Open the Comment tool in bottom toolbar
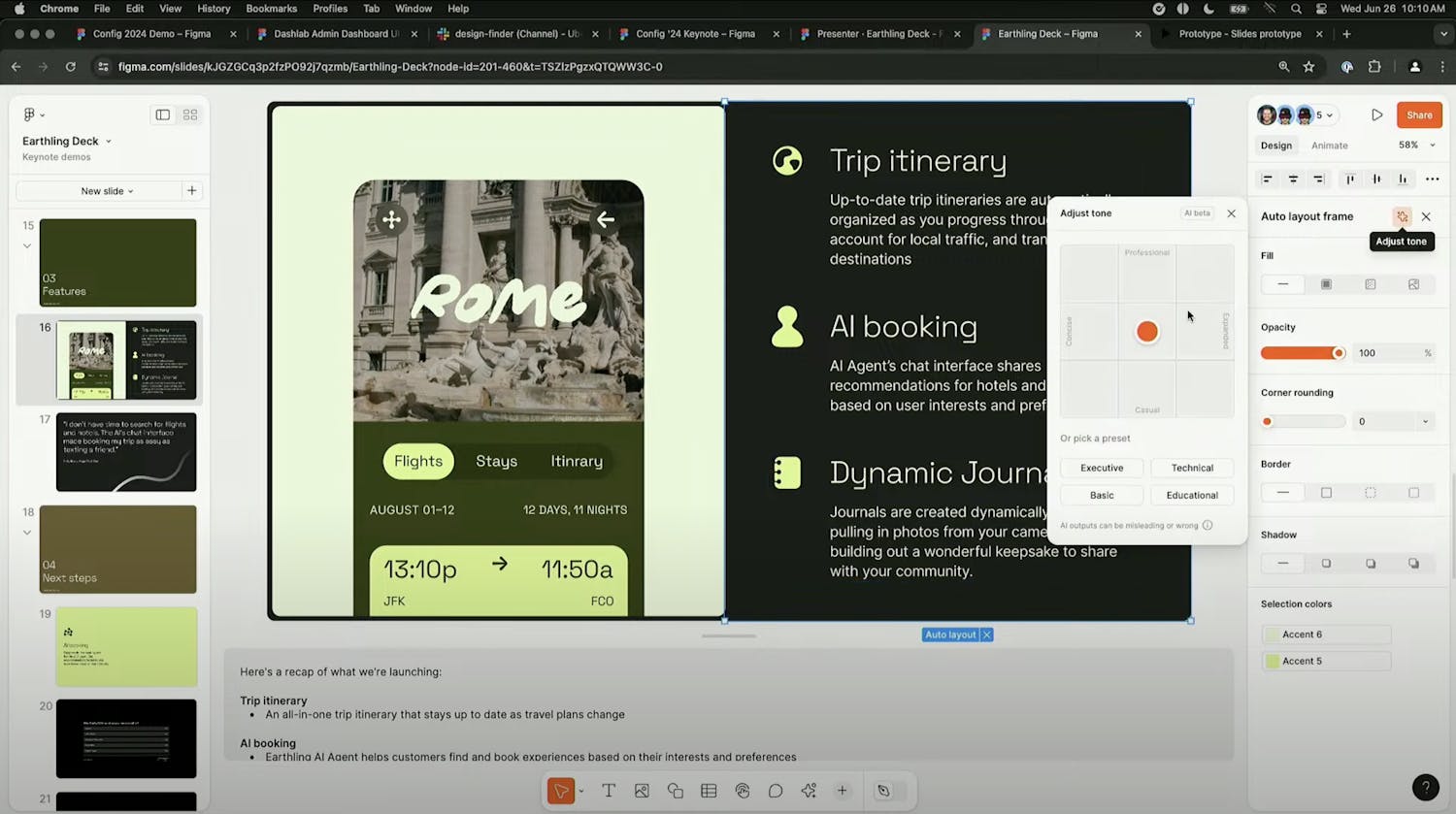Screen dimensions: 1456x814 776,791
